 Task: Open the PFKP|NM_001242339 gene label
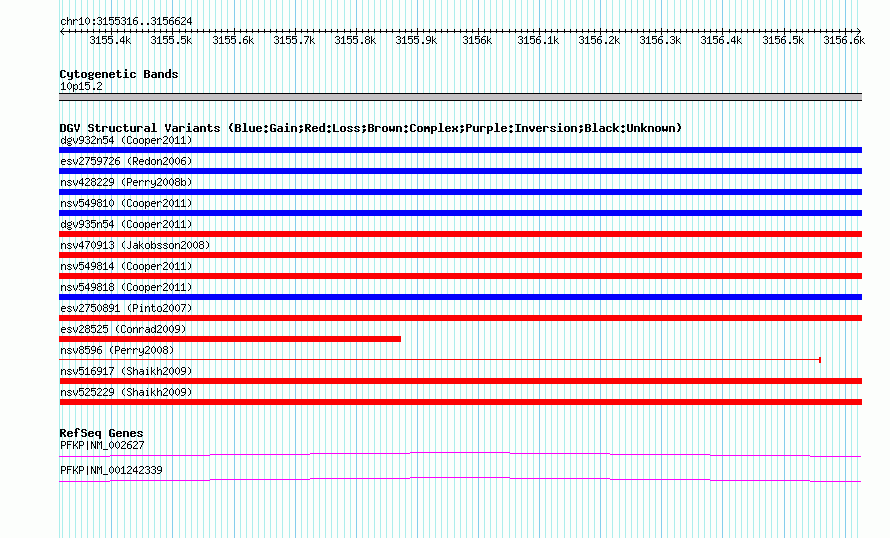tap(111, 470)
